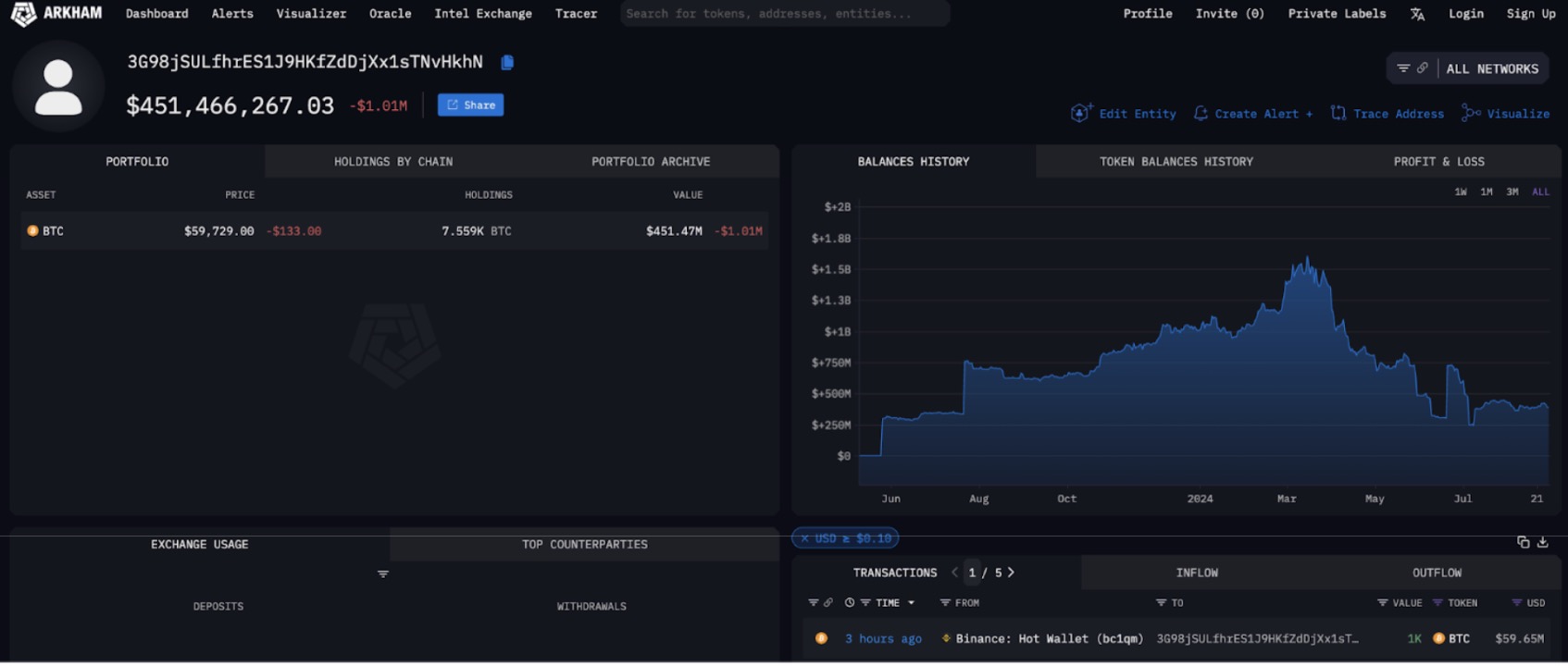Switch to Top Counterparties tab
Viewport: 1568px width, 666px height.
point(585,544)
